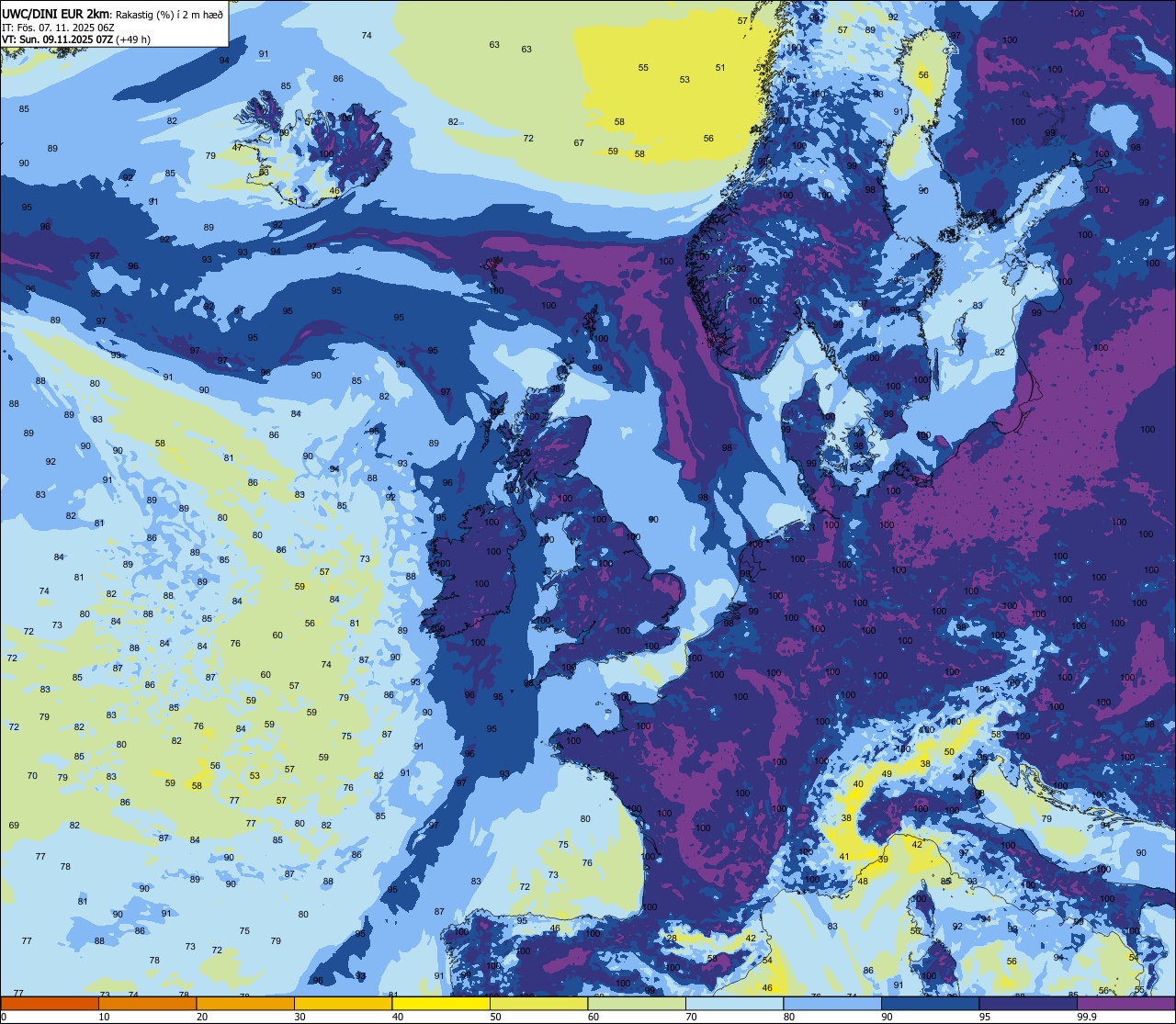This screenshot has height=1024, width=1176.
Task: Click the '48' value below the yellow coastal patch
Action: [x=863, y=882]
